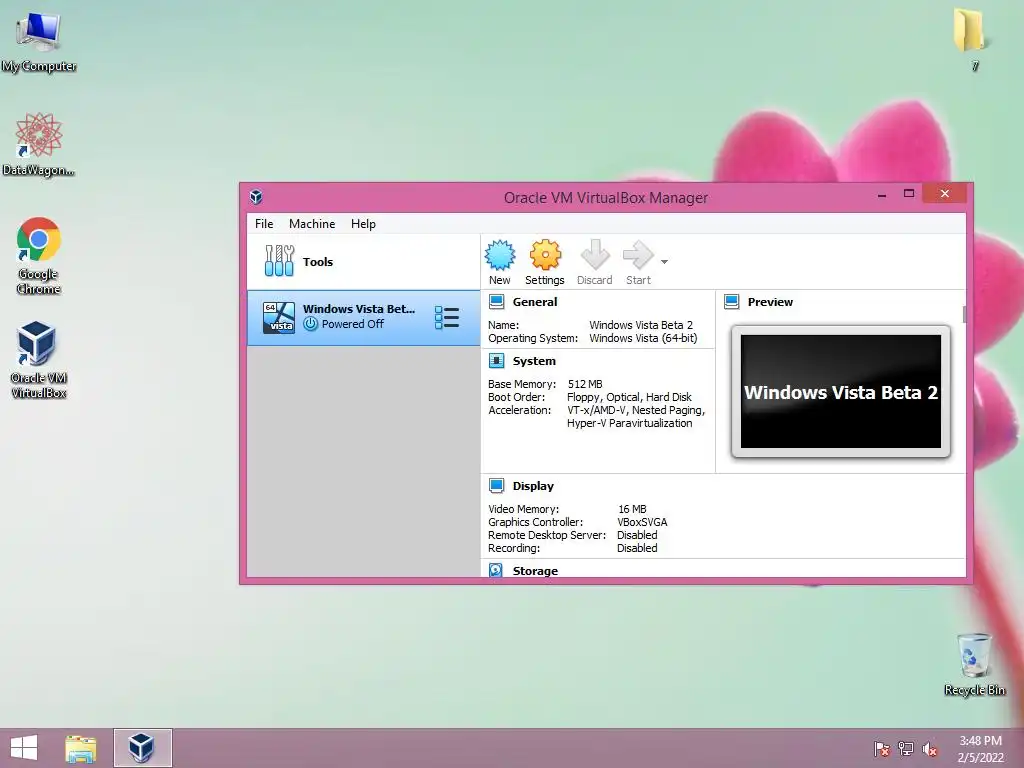The width and height of the screenshot is (1024, 768).
Task: Open the Start dropdown arrow
Action: click(x=664, y=262)
